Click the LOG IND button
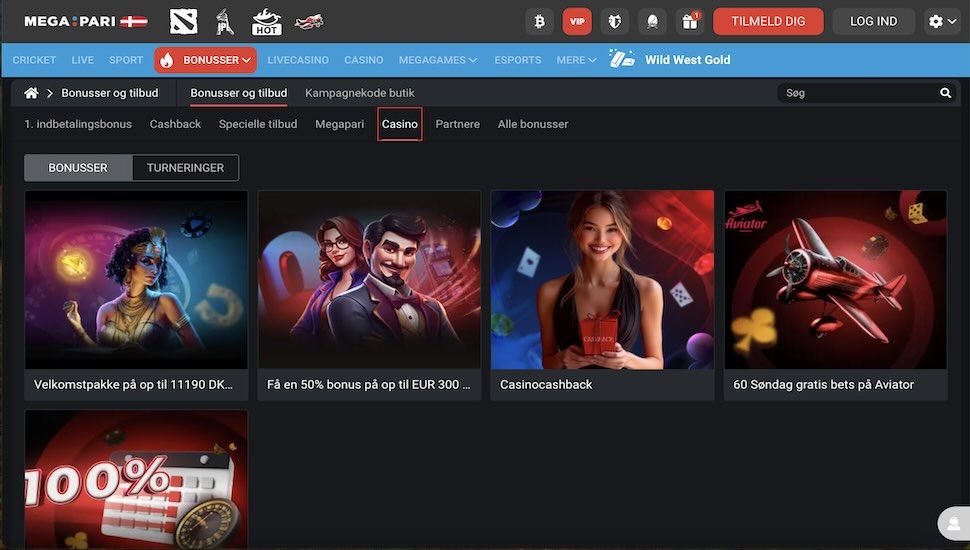The image size is (970, 550). tap(873, 22)
